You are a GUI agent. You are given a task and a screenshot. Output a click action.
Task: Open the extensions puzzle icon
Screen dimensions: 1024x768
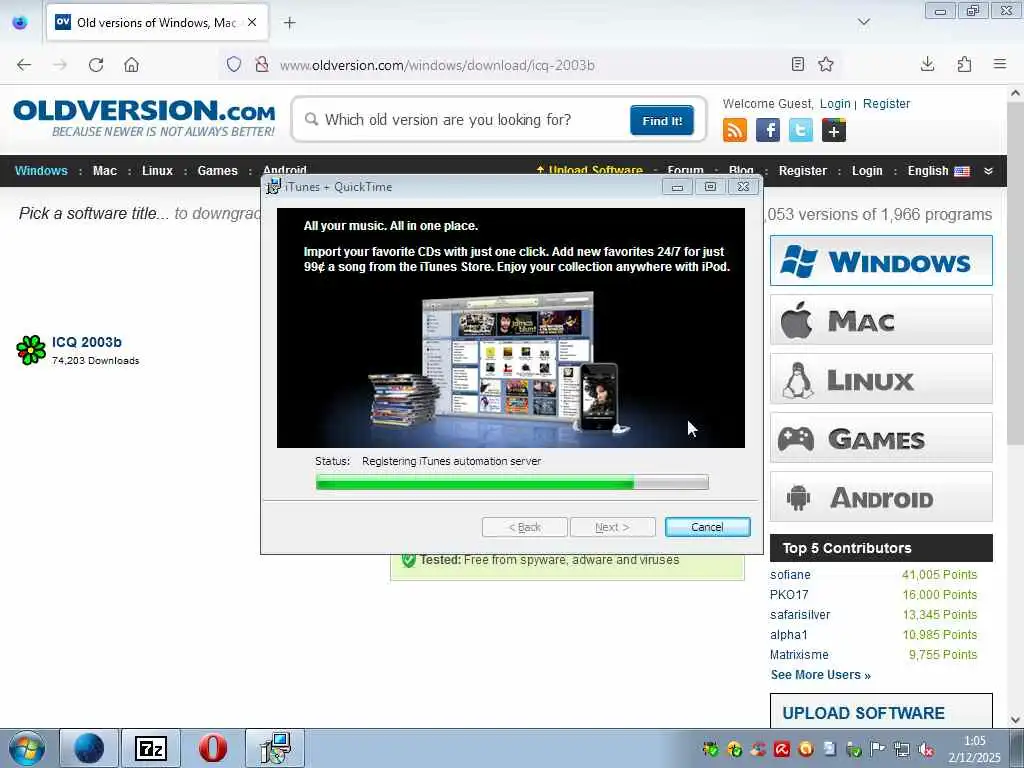point(964,64)
